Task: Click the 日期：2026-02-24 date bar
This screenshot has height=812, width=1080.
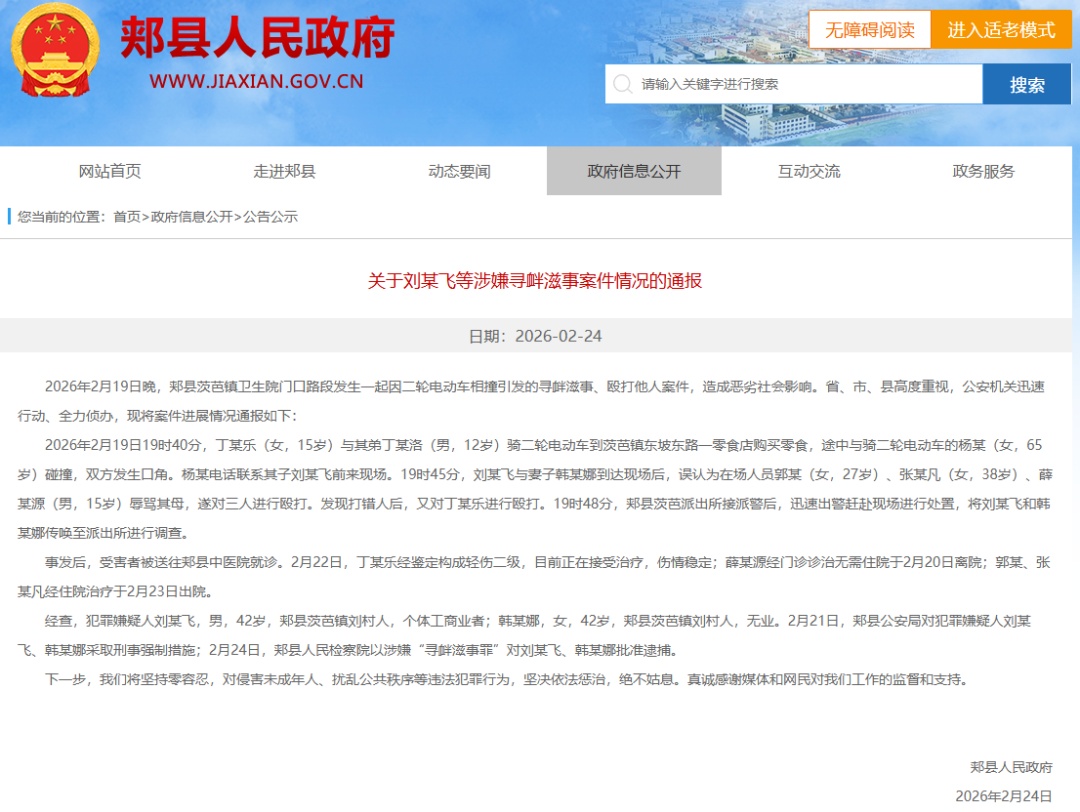Action: click(535, 336)
